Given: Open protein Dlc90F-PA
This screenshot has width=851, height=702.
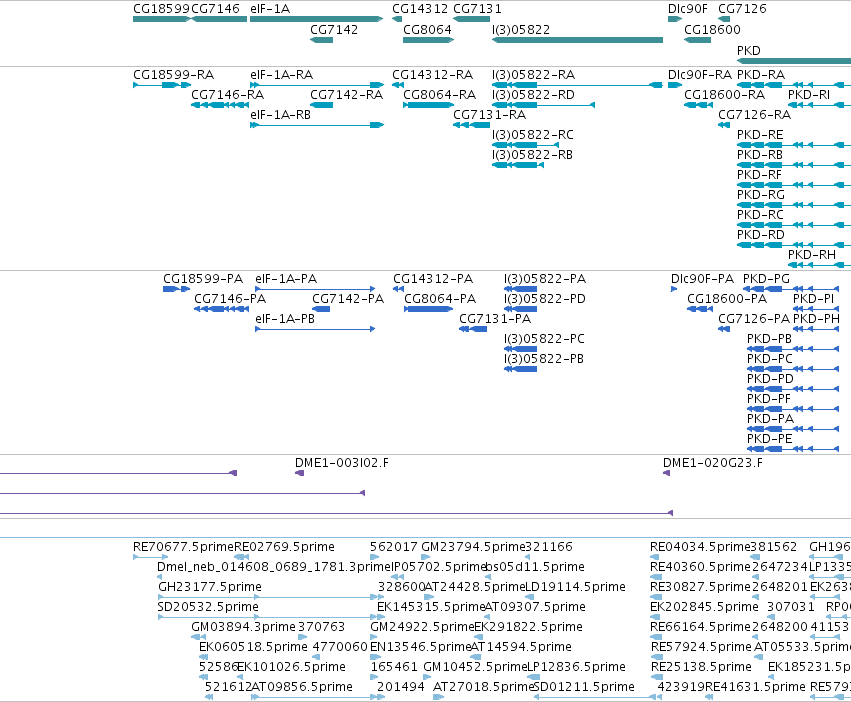Looking at the screenshot, I should click(x=702, y=279).
